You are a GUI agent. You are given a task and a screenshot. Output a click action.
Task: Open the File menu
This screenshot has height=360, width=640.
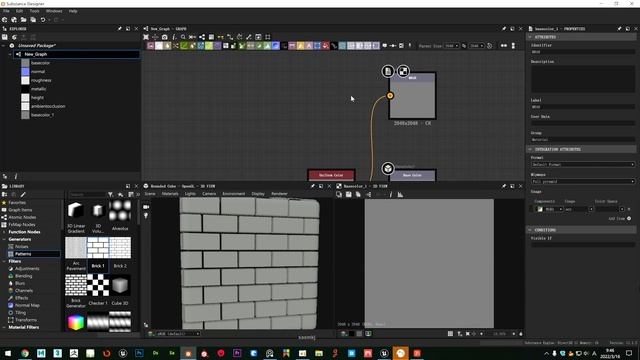tap(6, 11)
